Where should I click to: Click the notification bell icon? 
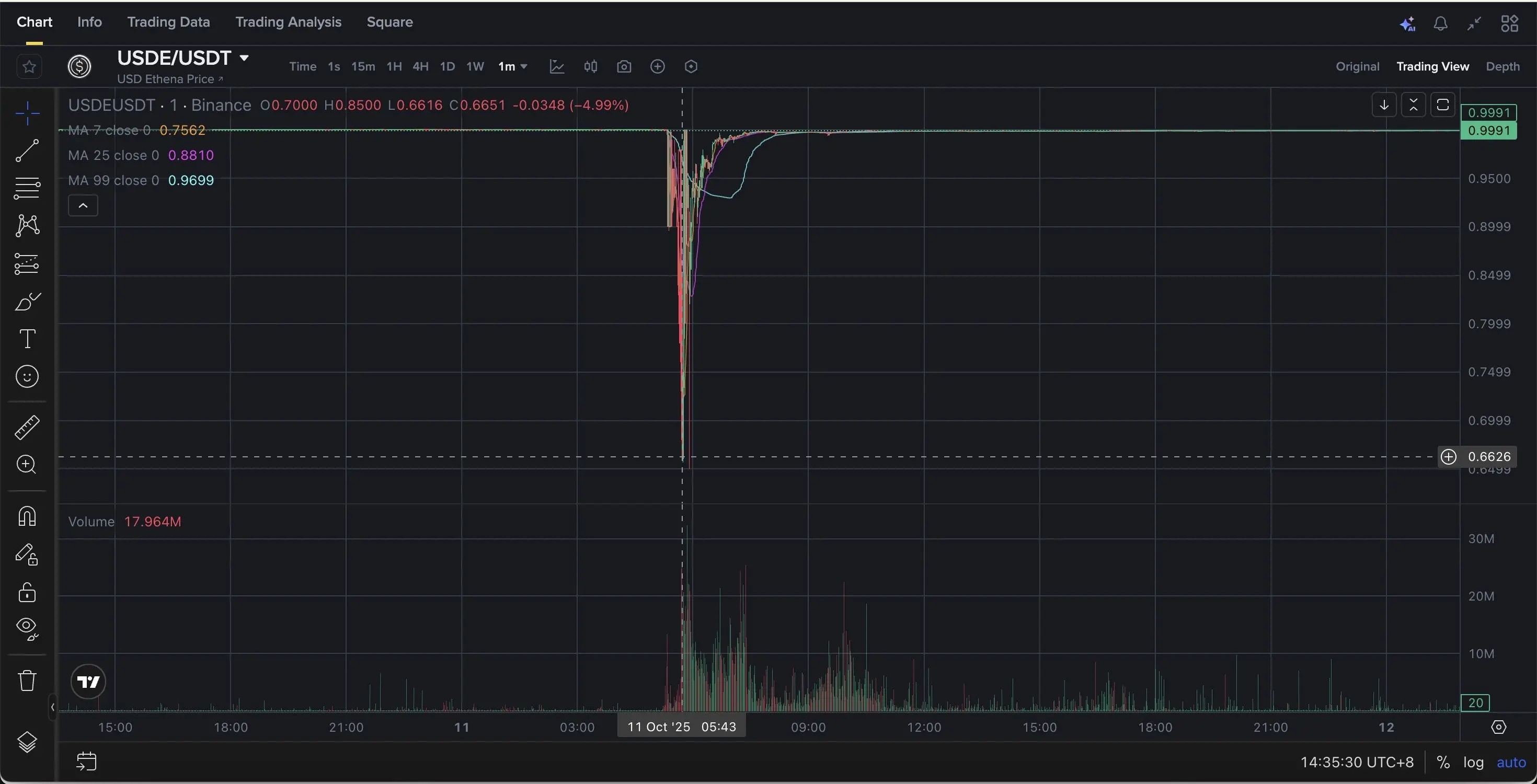click(1440, 24)
